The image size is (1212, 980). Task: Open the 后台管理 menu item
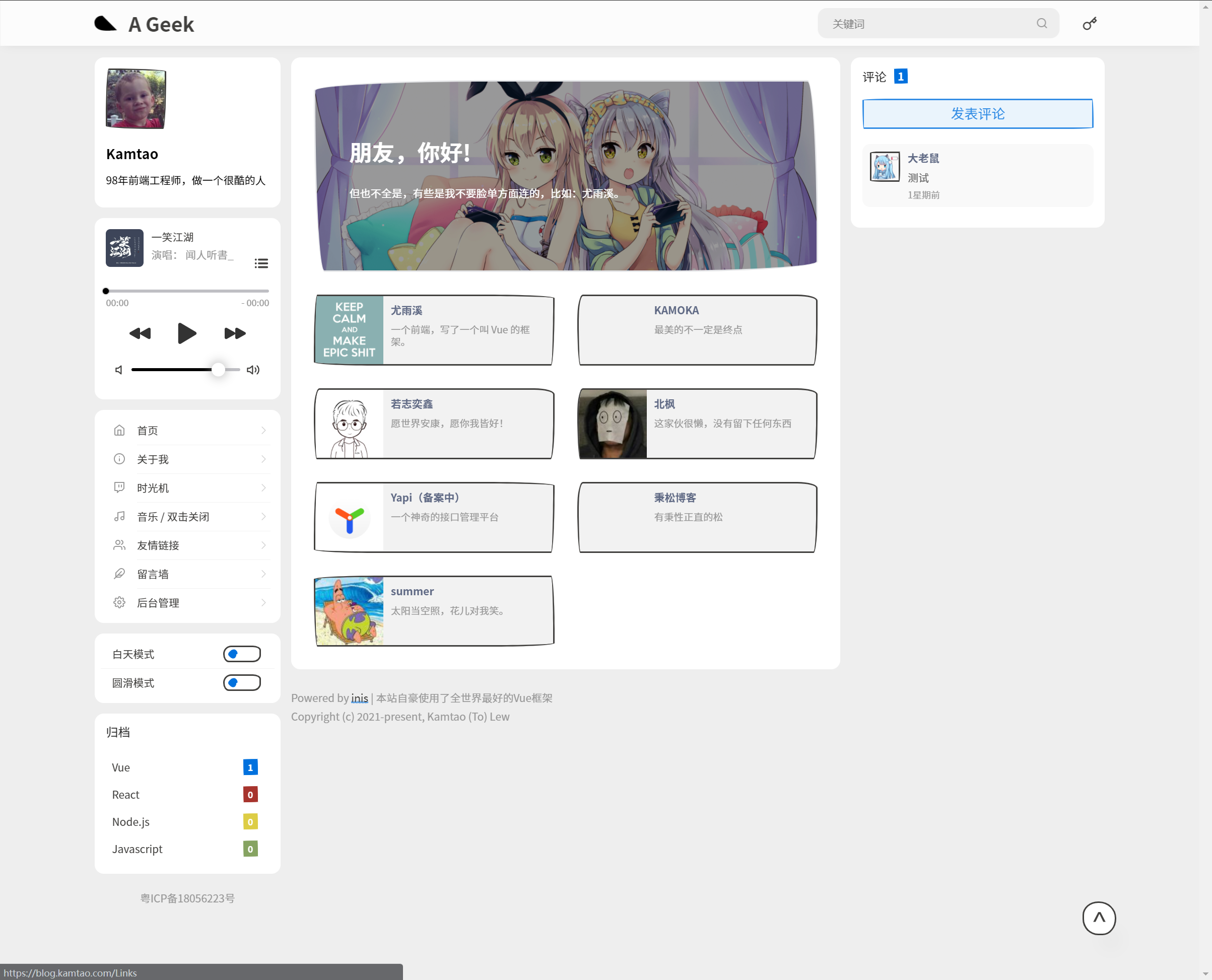point(187,602)
